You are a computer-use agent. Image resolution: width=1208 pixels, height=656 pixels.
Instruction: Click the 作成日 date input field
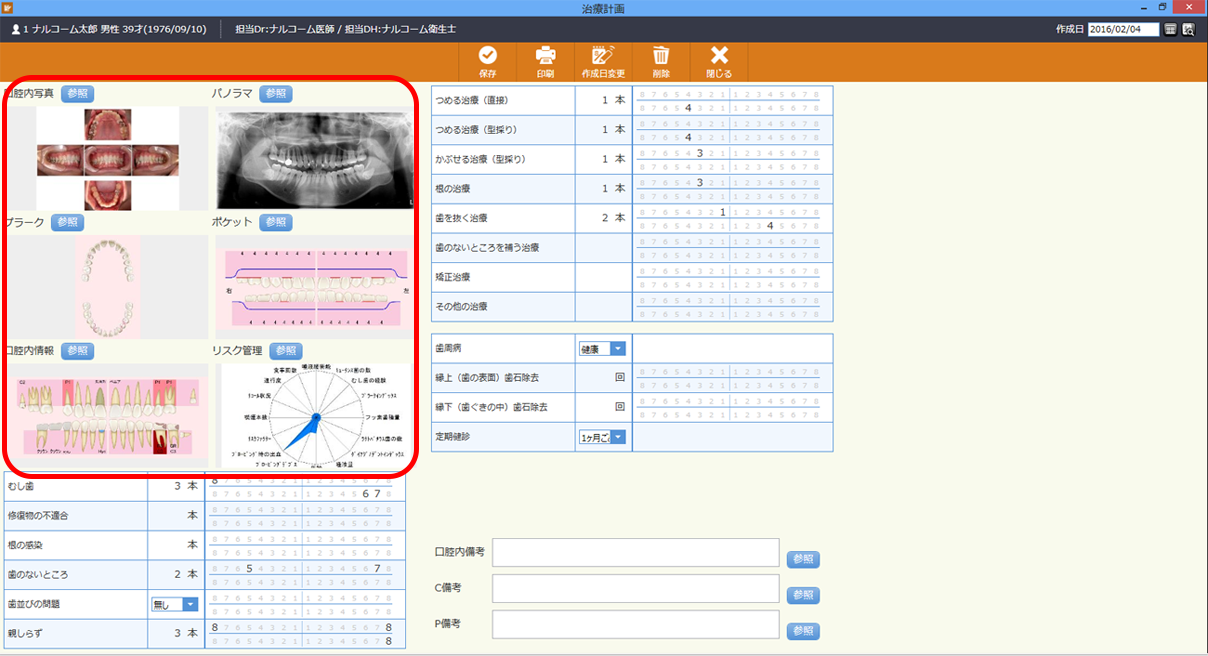pos(1123,30)
